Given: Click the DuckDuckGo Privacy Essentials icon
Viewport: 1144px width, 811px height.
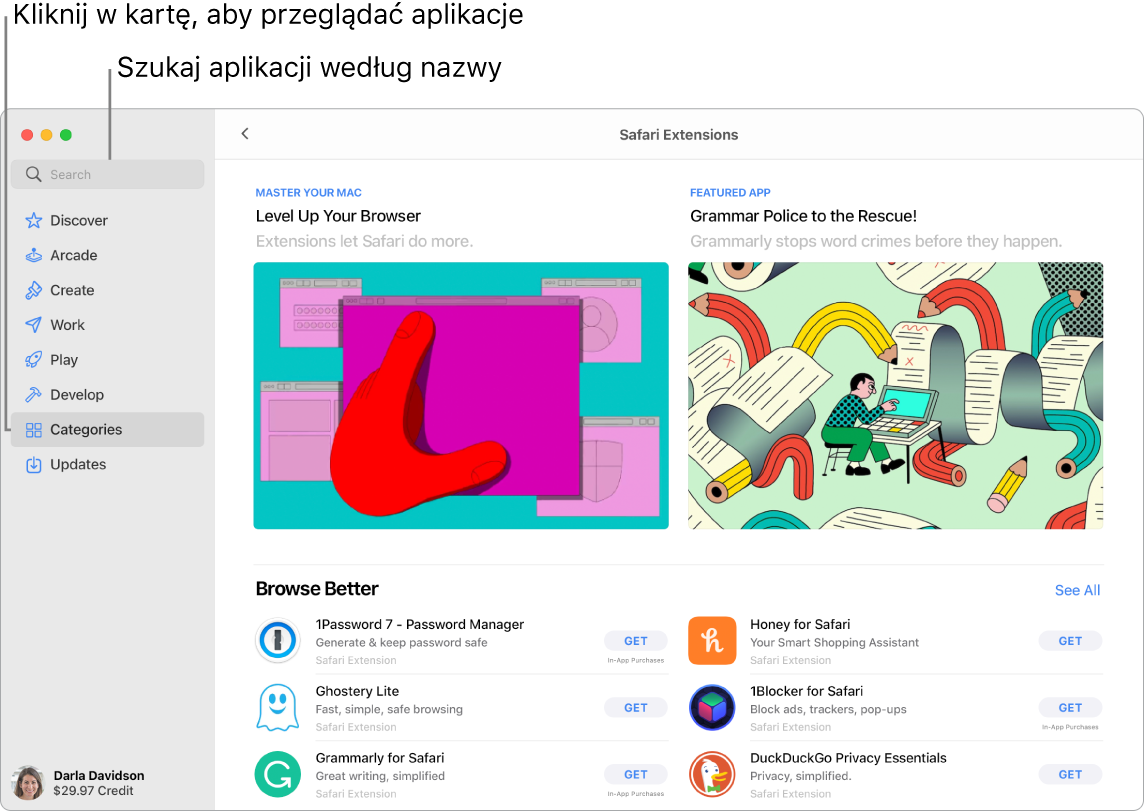Looking at the screenshot, I should [x=712, y=774].
